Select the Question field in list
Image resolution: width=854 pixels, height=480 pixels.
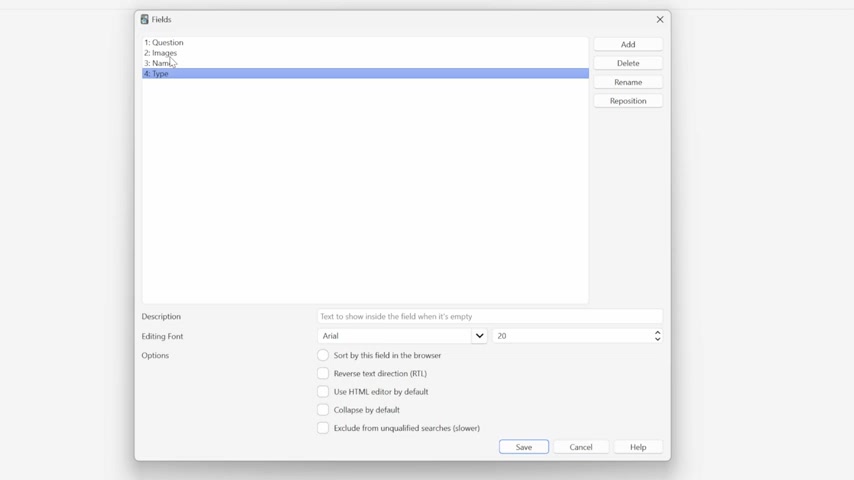(164, 43)
